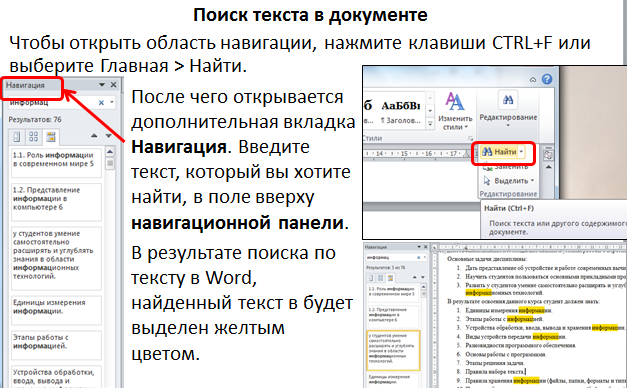The width and height of the screenshot is (627, 388).
Task: Click the line 'Основы работы с программами'
Action: pos(505,354)
